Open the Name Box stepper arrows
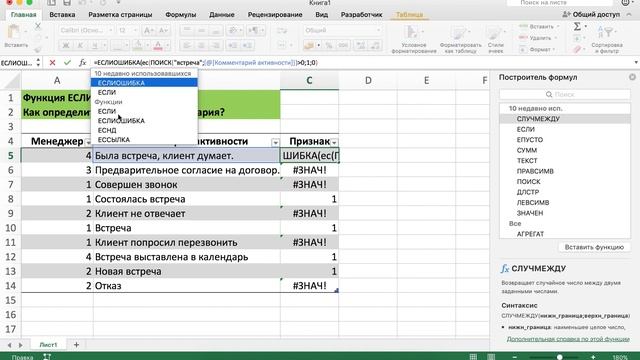640x360 pixels. [x=38, y=62]
